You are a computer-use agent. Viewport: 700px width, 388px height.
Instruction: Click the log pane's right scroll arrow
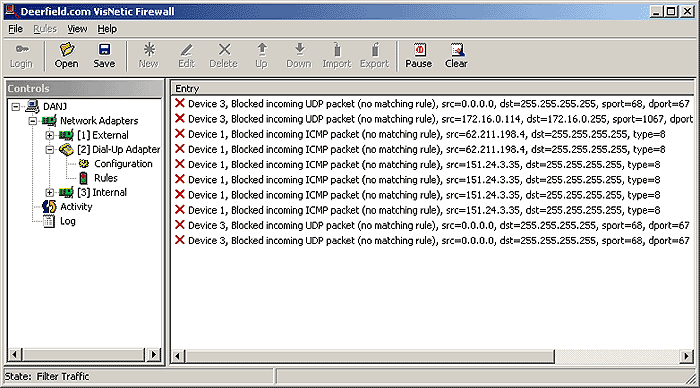coord(686,356)
